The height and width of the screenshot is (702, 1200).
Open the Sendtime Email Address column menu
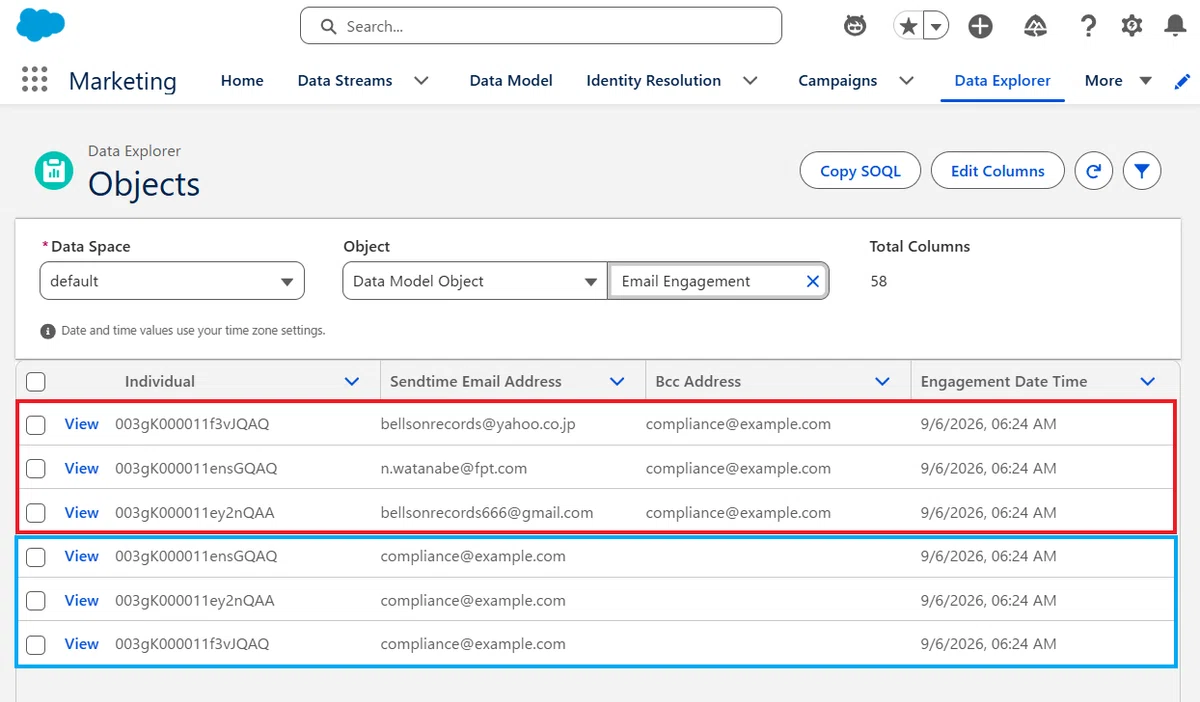tap(617, 381)
